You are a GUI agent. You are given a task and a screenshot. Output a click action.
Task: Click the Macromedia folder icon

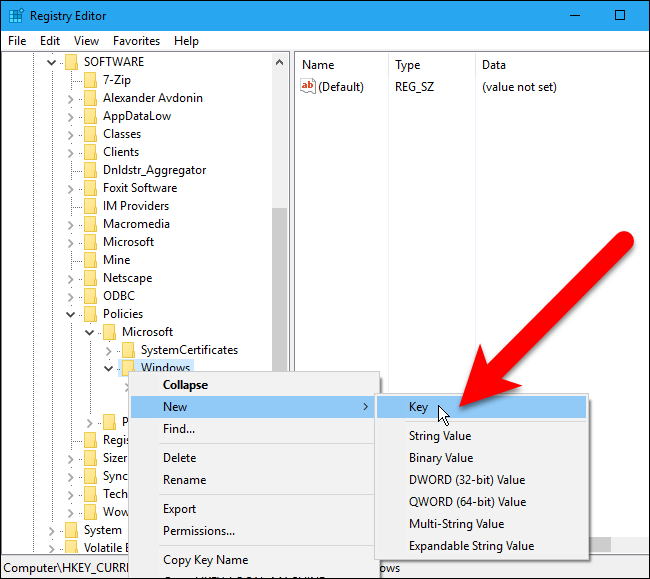point(90,224)
